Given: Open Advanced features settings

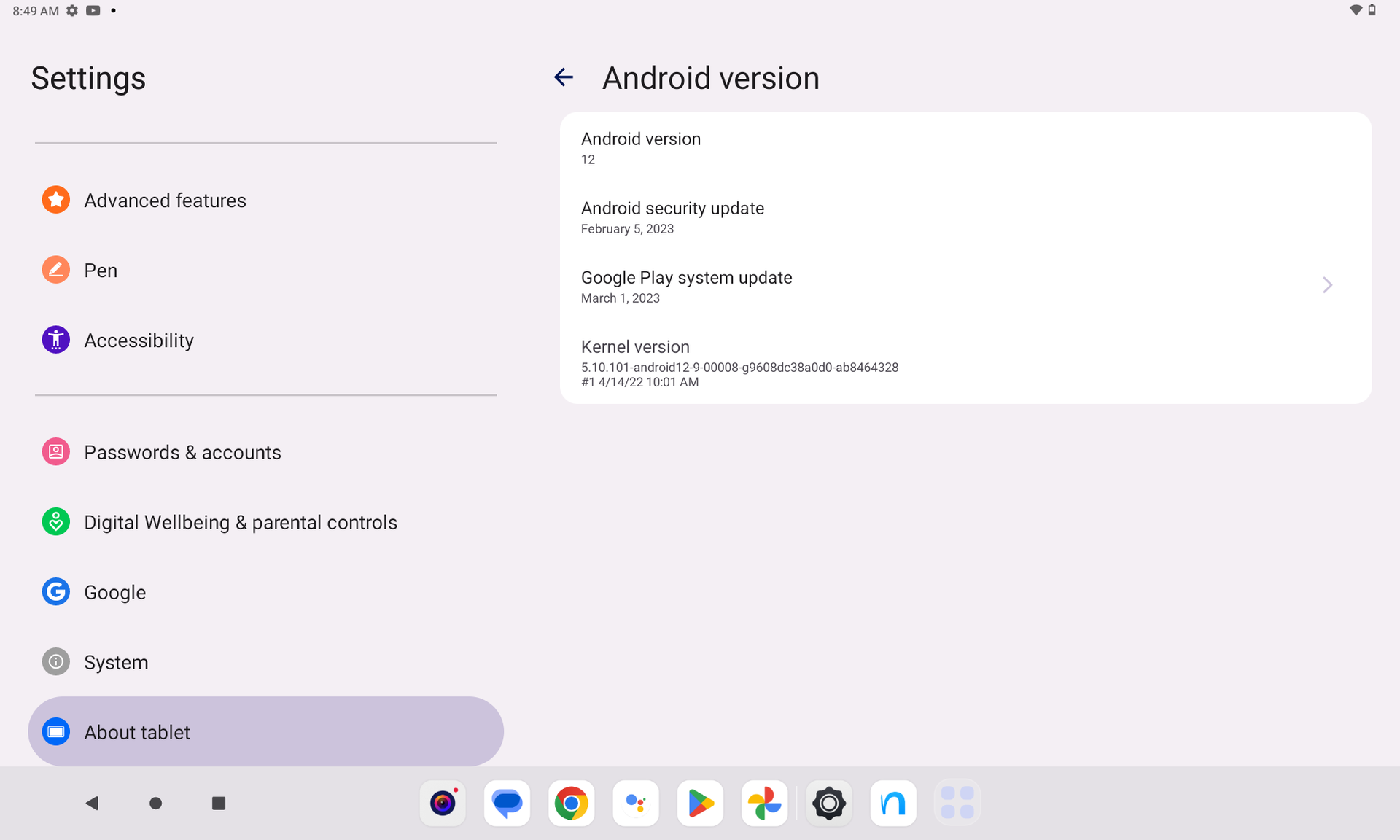Looking at the screenshot, I should coord(165,201).
